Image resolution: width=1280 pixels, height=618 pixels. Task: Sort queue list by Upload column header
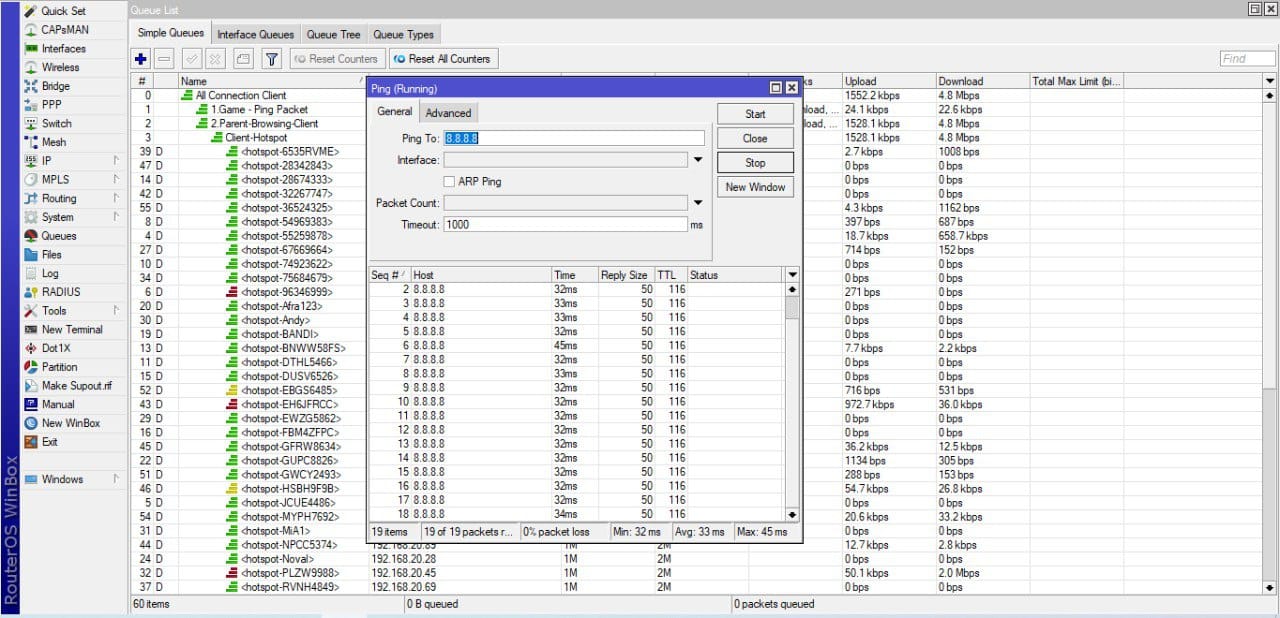point(888,81)
